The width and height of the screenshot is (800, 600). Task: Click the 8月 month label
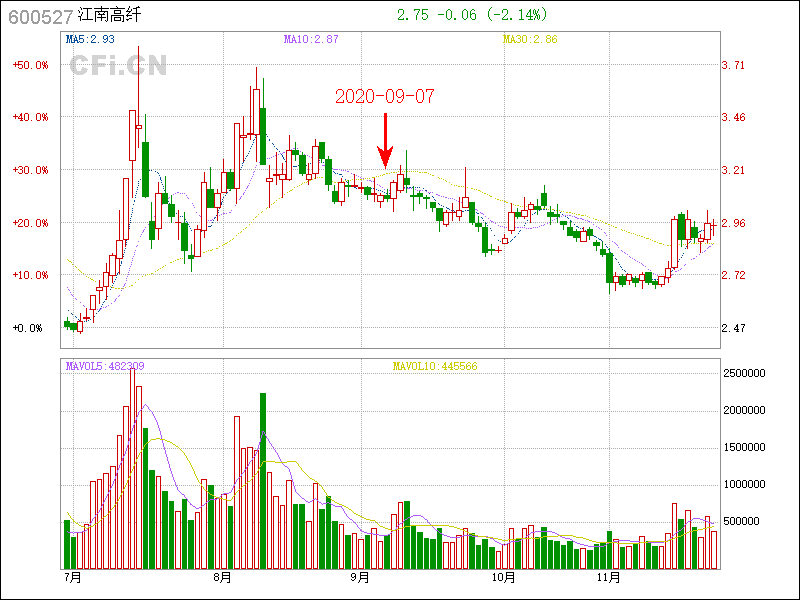click(x=222, y=578)
